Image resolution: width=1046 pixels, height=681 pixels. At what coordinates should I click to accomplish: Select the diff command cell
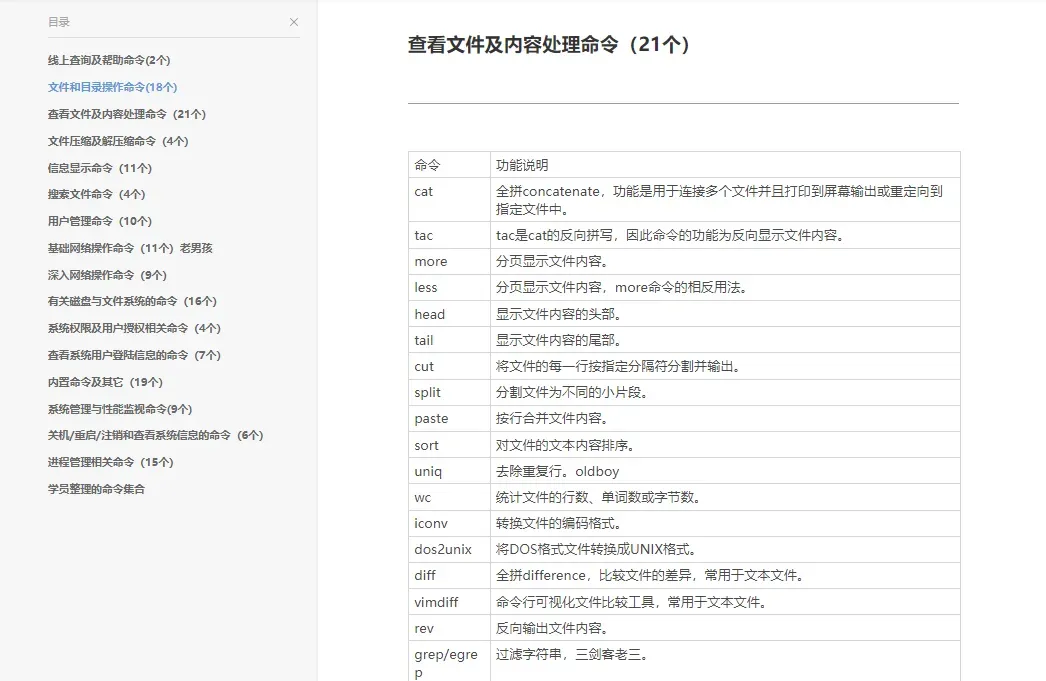click(x=450, y=575)
